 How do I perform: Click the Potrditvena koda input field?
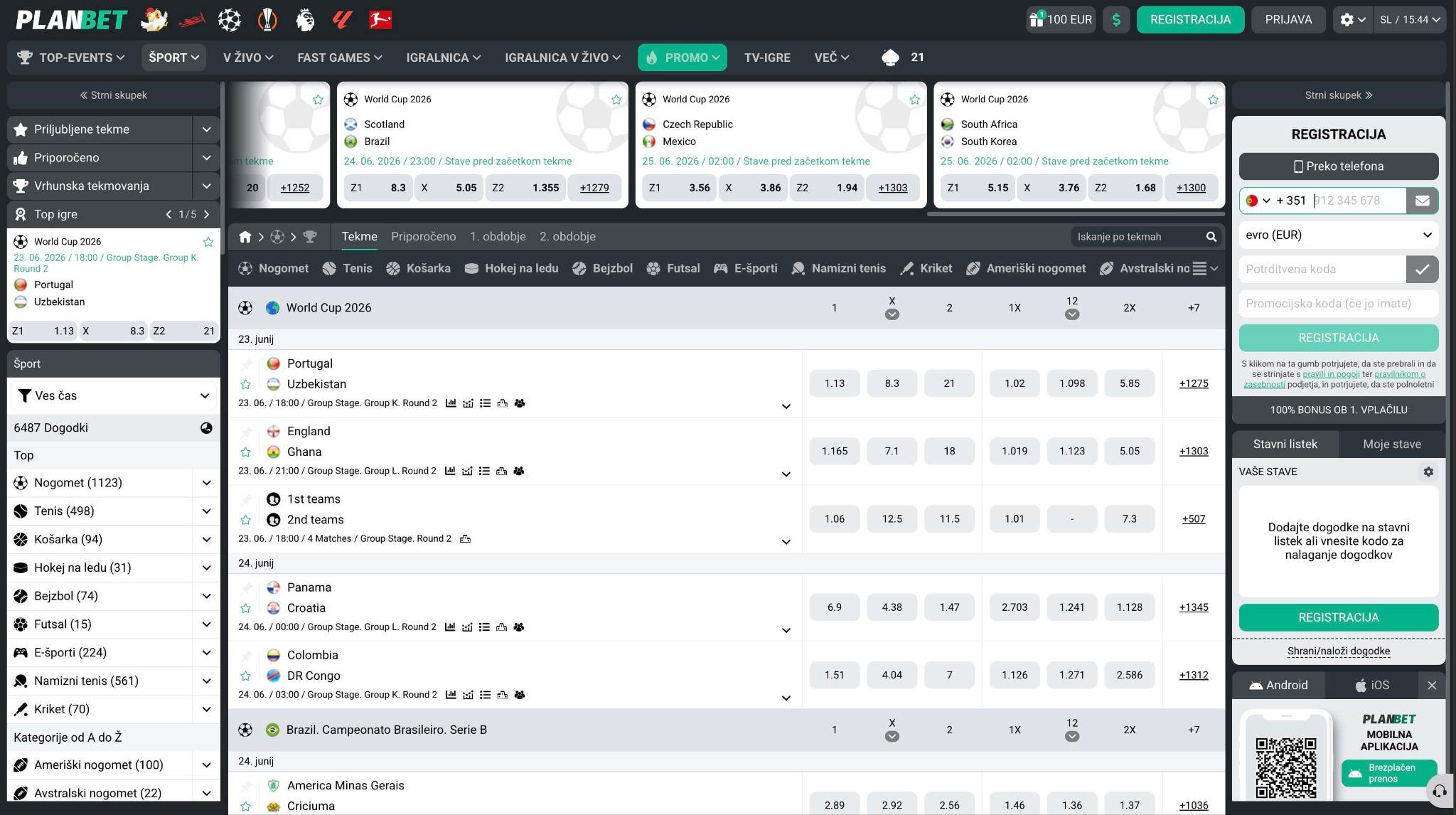tap(1322, 269)
